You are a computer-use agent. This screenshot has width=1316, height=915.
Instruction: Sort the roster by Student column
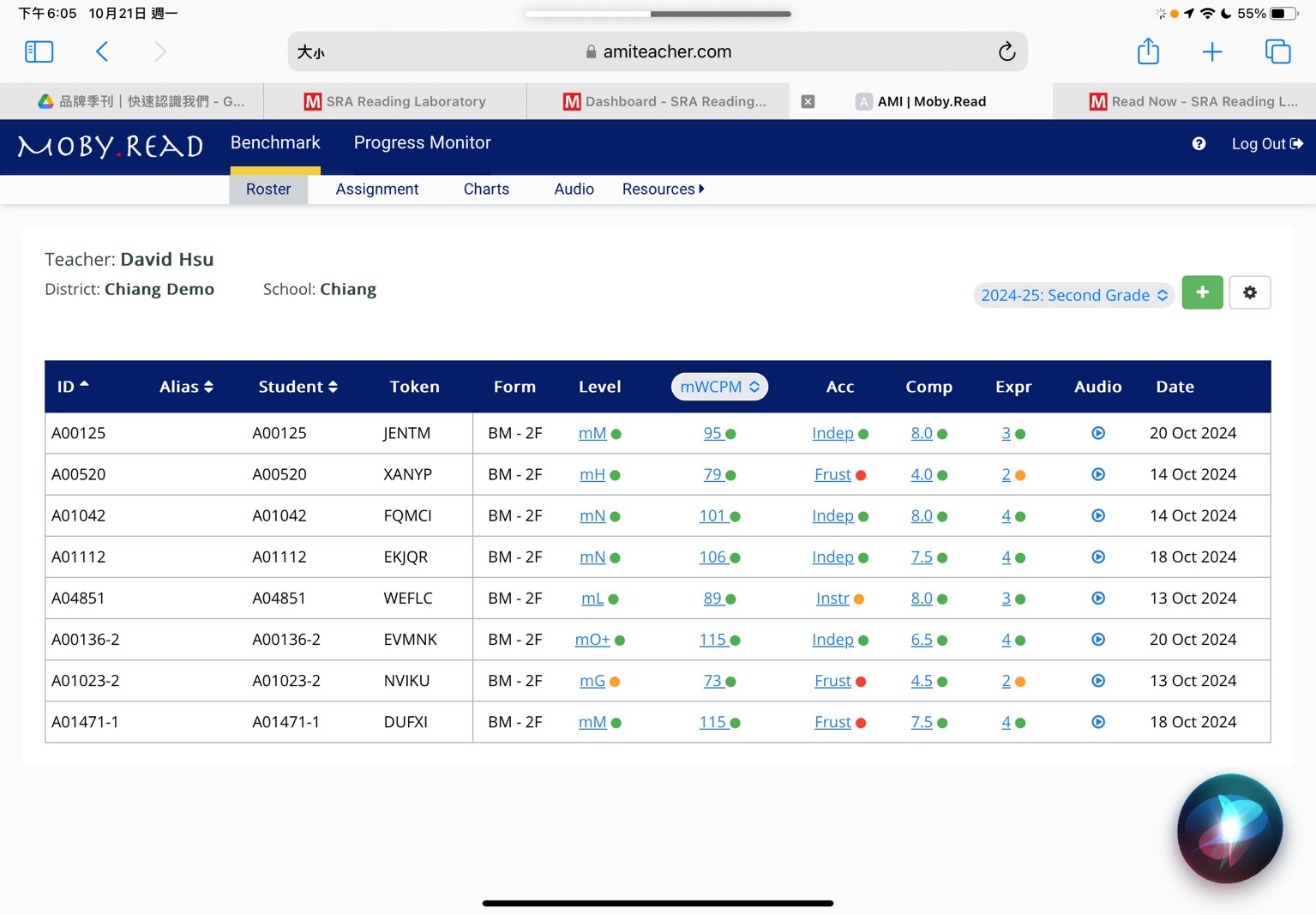[297, 387]
